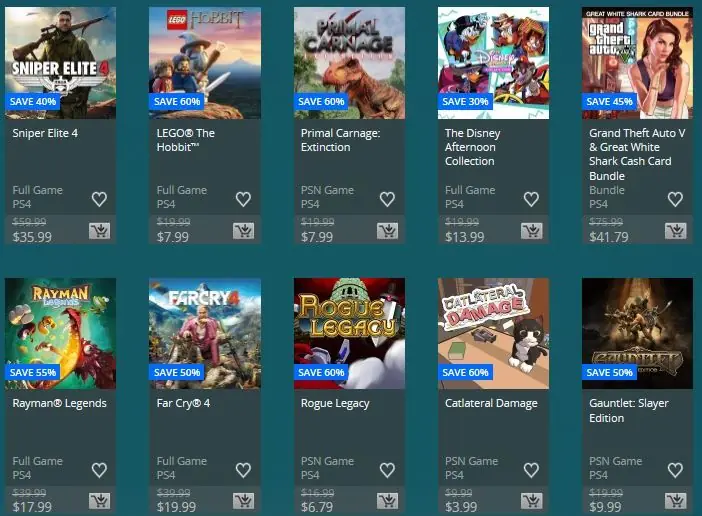Toggle wishlist heart for Far Cry 4
The image size is (702, 516).
pyautogui.click(x=244, y=470)
